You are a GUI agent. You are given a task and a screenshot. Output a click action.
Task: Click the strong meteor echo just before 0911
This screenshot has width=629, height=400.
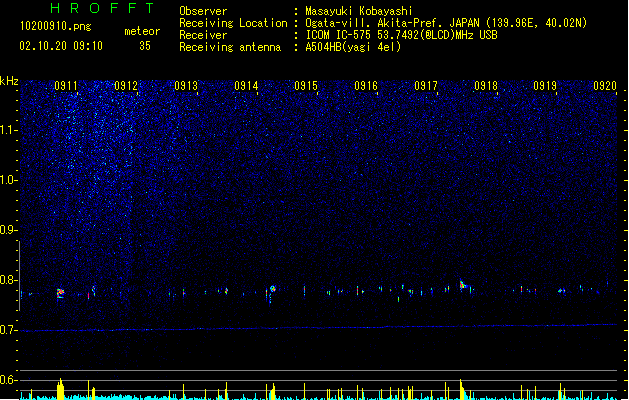click(x=60, y=293)
